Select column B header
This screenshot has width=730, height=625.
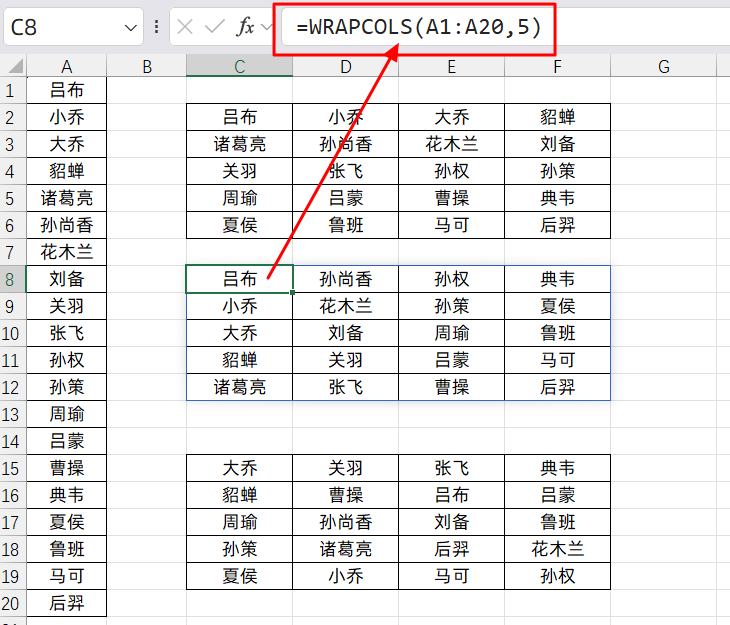pos(147,66)
